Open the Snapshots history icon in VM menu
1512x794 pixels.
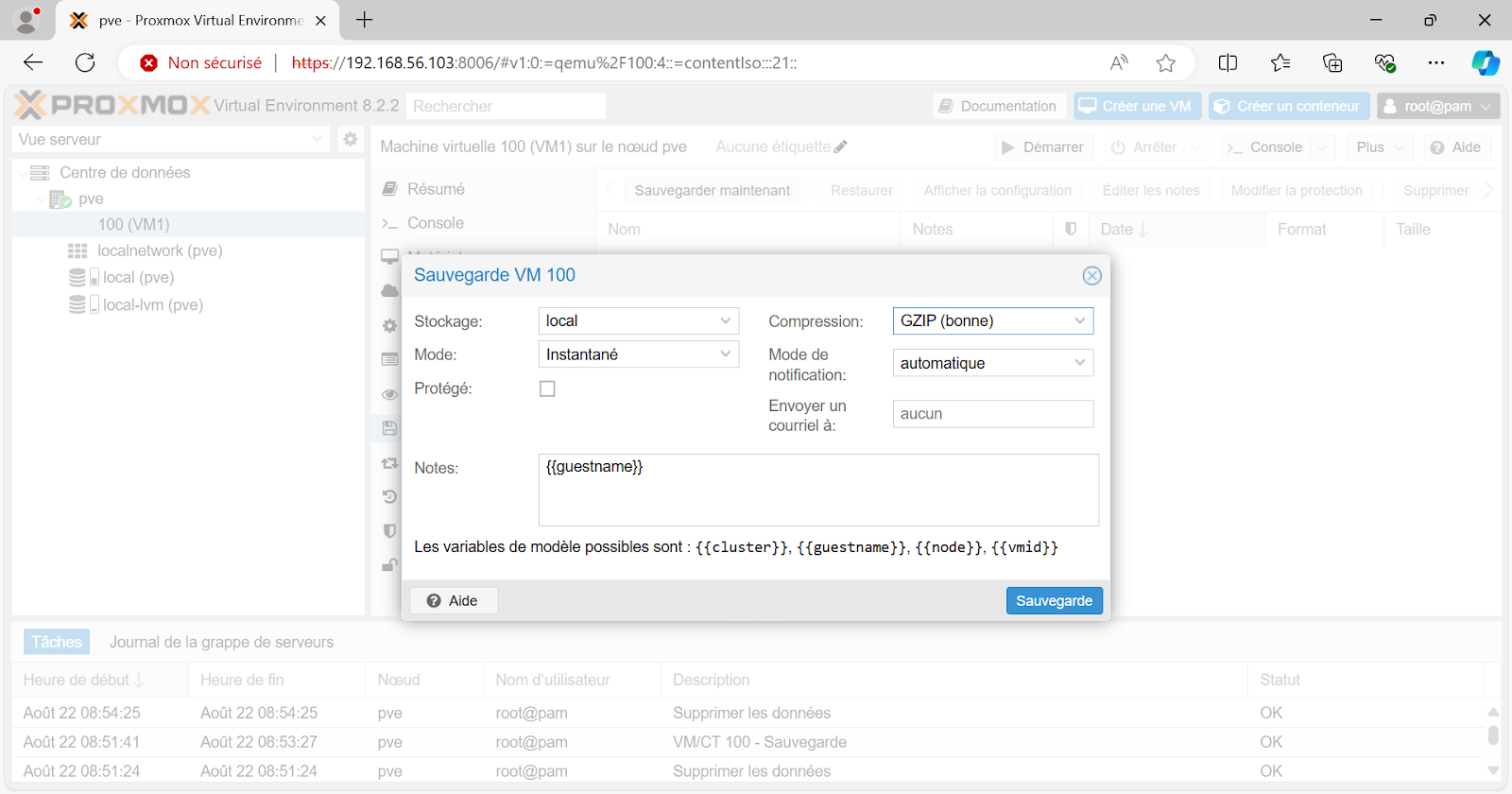(x=389, y=496)
